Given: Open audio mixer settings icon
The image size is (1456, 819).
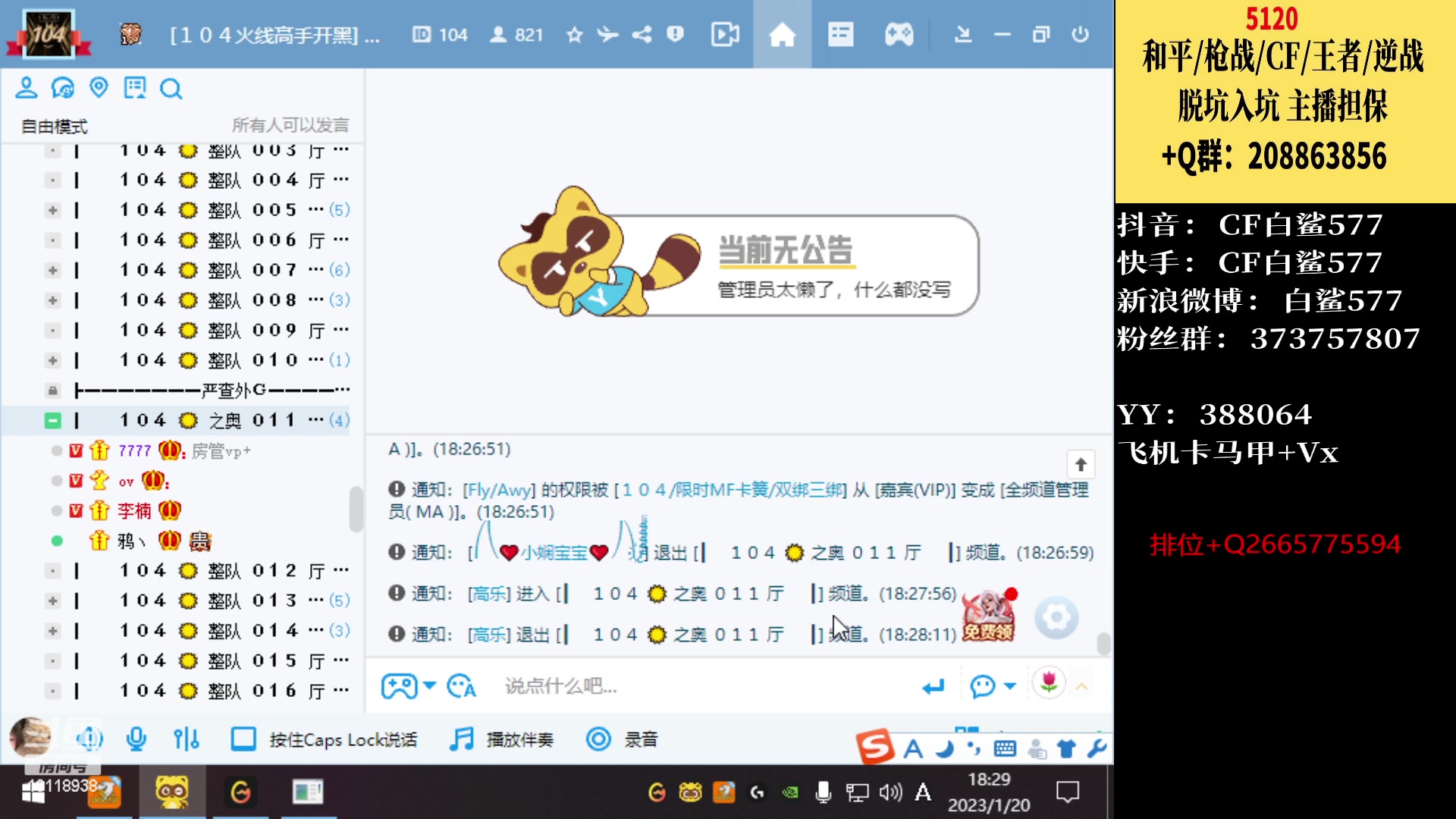Looking at the screenshot, I should (x=187, y=739).
